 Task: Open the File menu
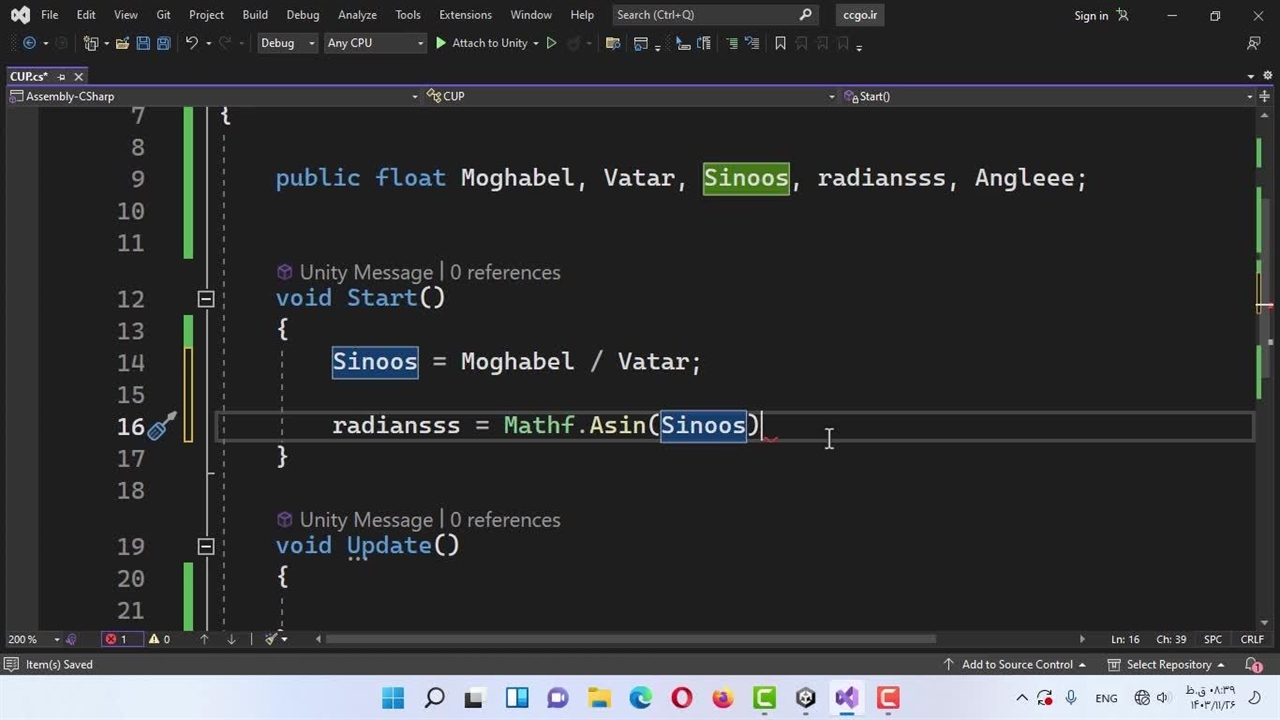49,15
